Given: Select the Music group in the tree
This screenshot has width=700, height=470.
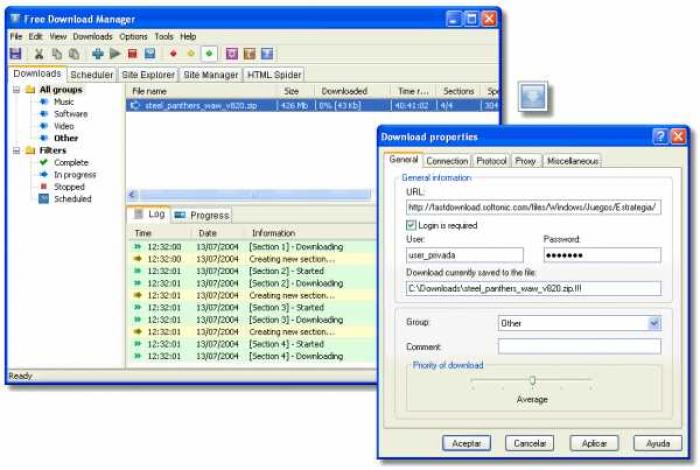Looking at the screenshot, I should [64, 102].
